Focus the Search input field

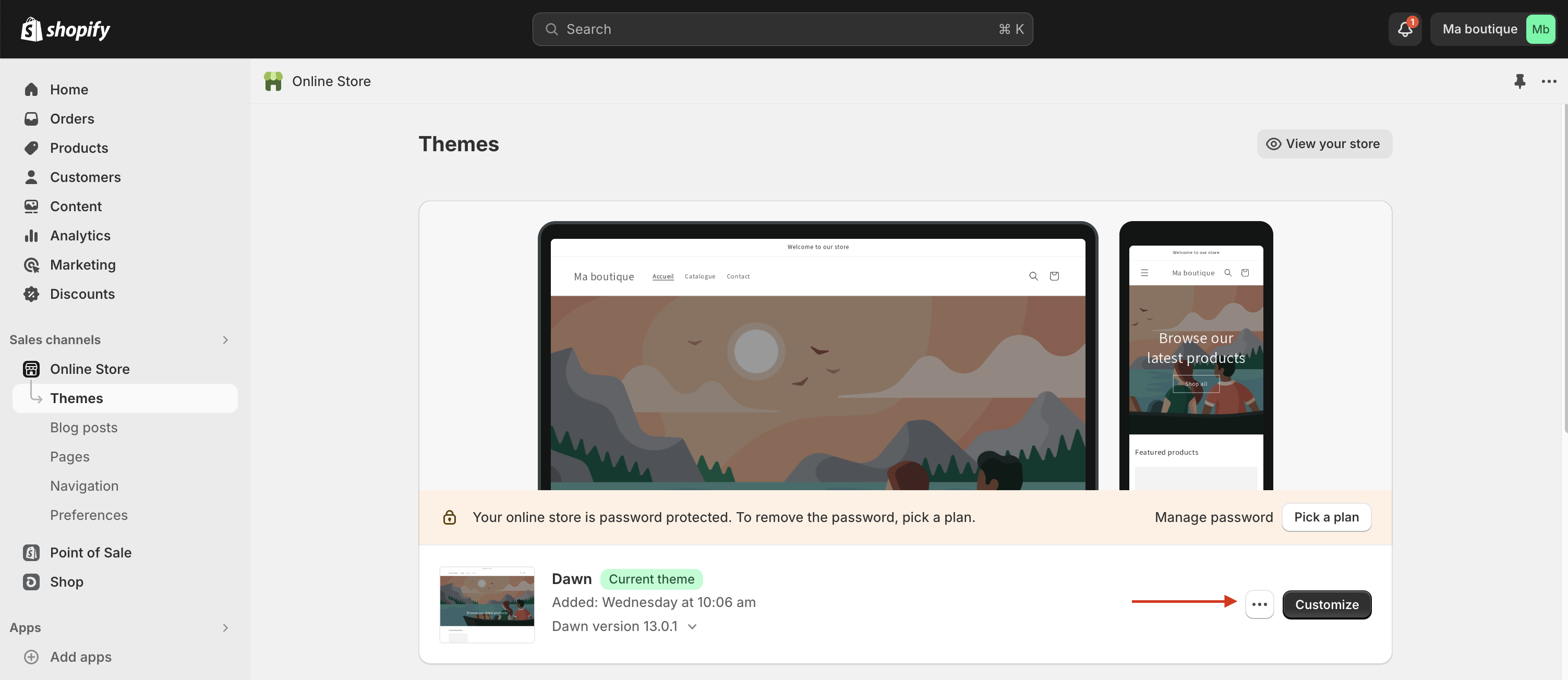coord(781,29)
